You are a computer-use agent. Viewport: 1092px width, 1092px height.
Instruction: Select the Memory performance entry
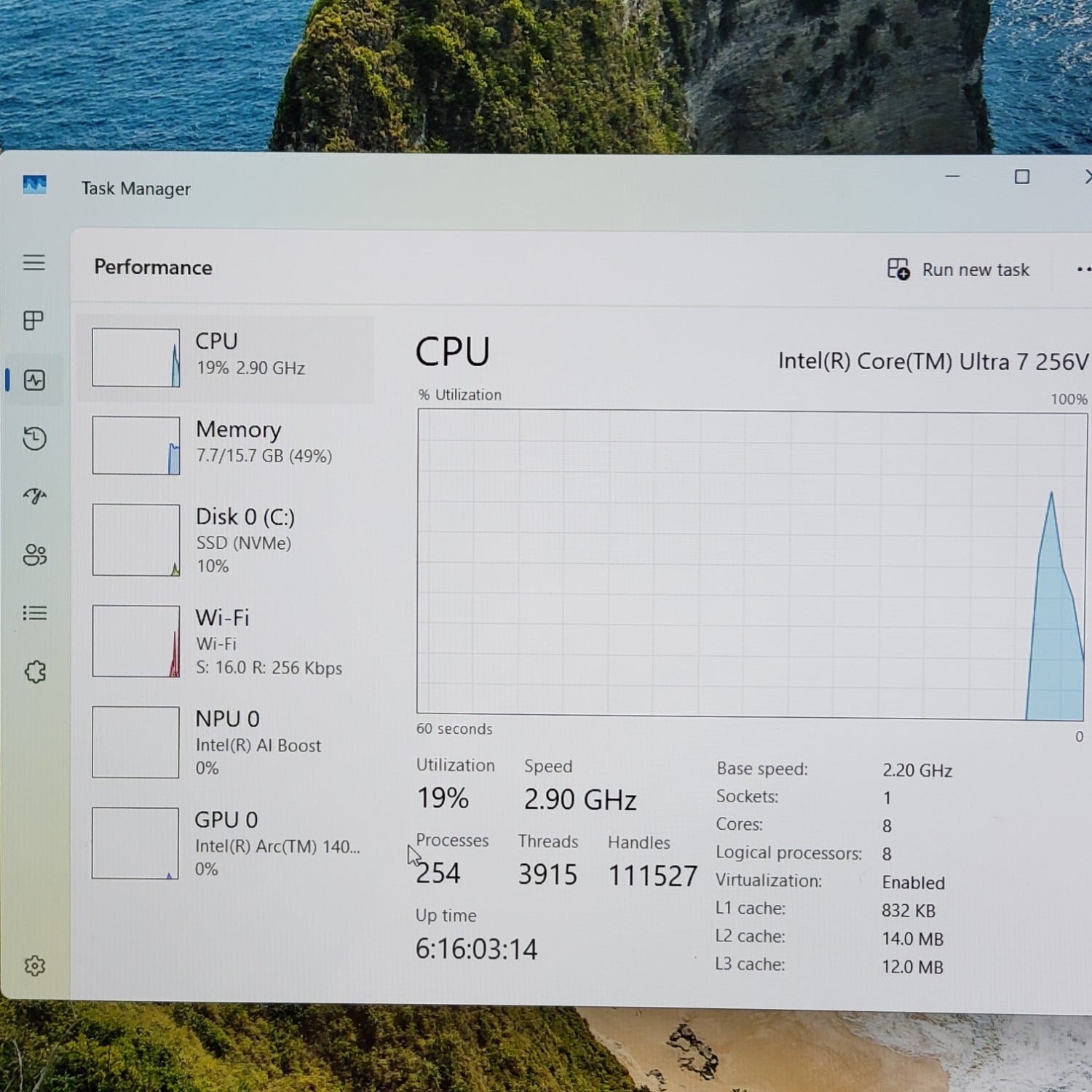226,444
